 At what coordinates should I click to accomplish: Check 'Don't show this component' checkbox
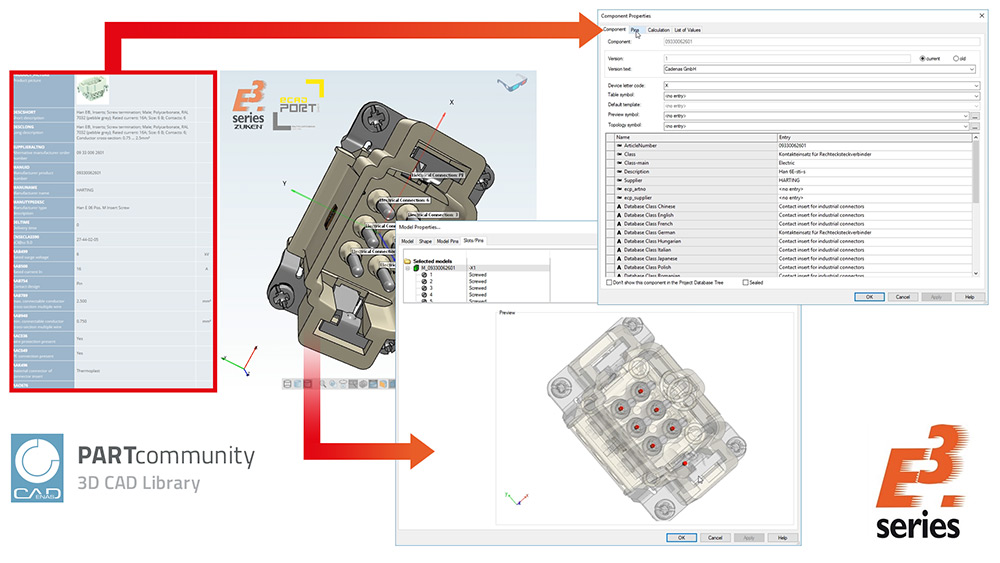[610, 283]
